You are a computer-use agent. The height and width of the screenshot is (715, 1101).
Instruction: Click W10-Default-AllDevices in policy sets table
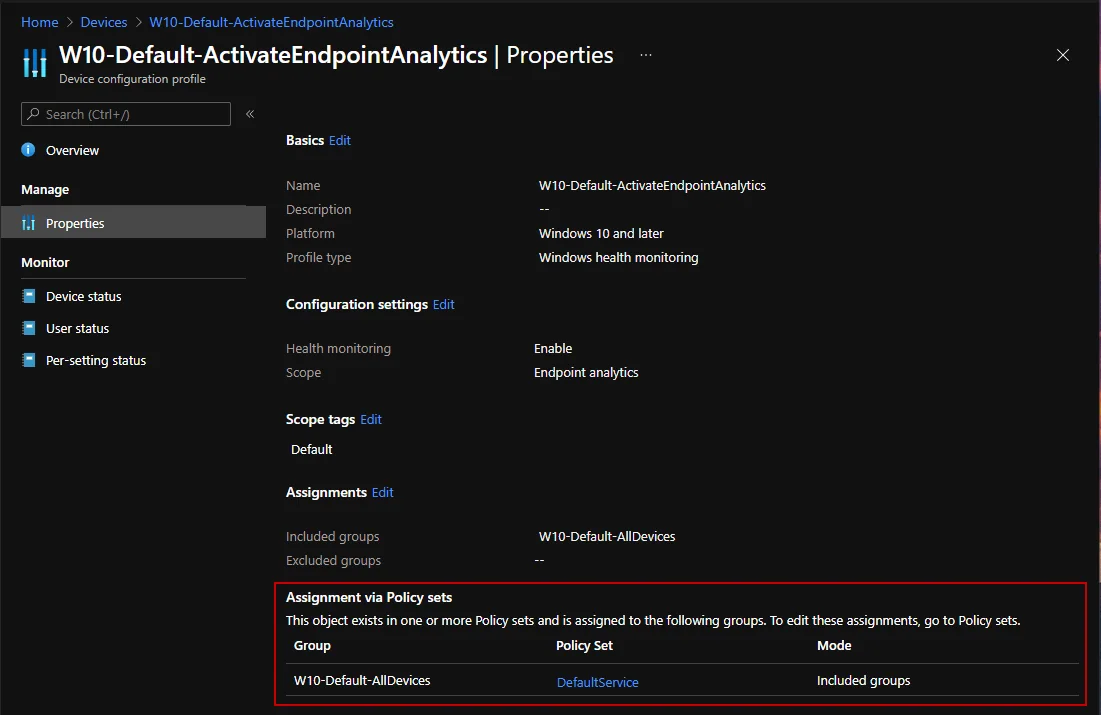(x=362, y=681)
